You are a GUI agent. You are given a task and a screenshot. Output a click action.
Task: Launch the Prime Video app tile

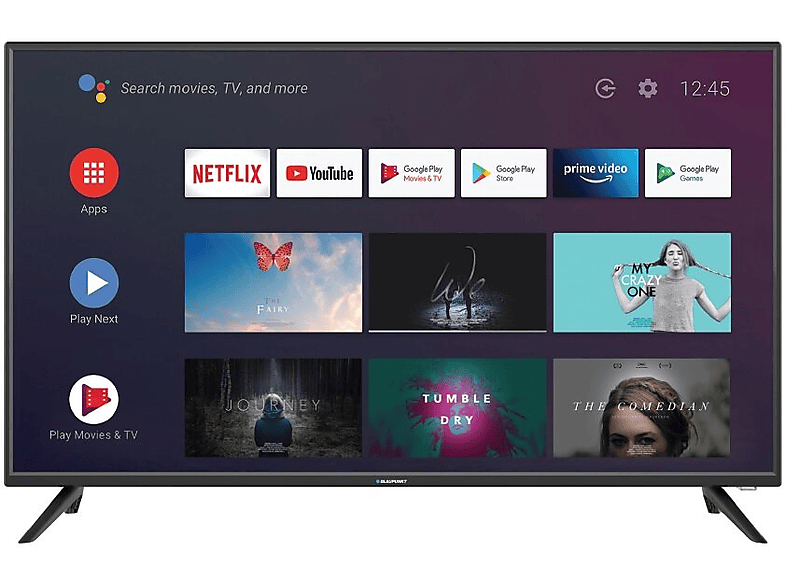[596, 173]
